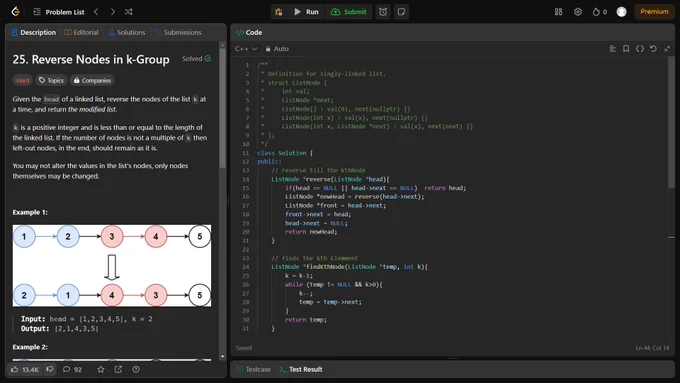Go to the previous problem arrow

[96, 12]
